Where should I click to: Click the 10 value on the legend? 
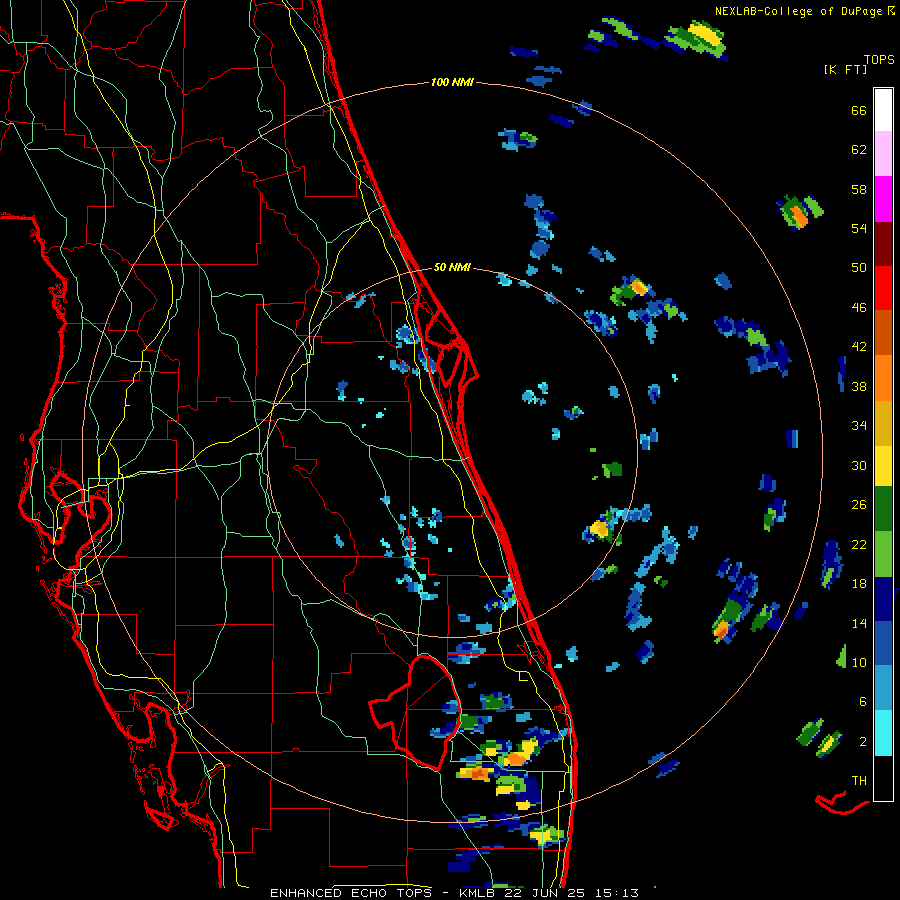pyautogui.click(x=859, y=662)
